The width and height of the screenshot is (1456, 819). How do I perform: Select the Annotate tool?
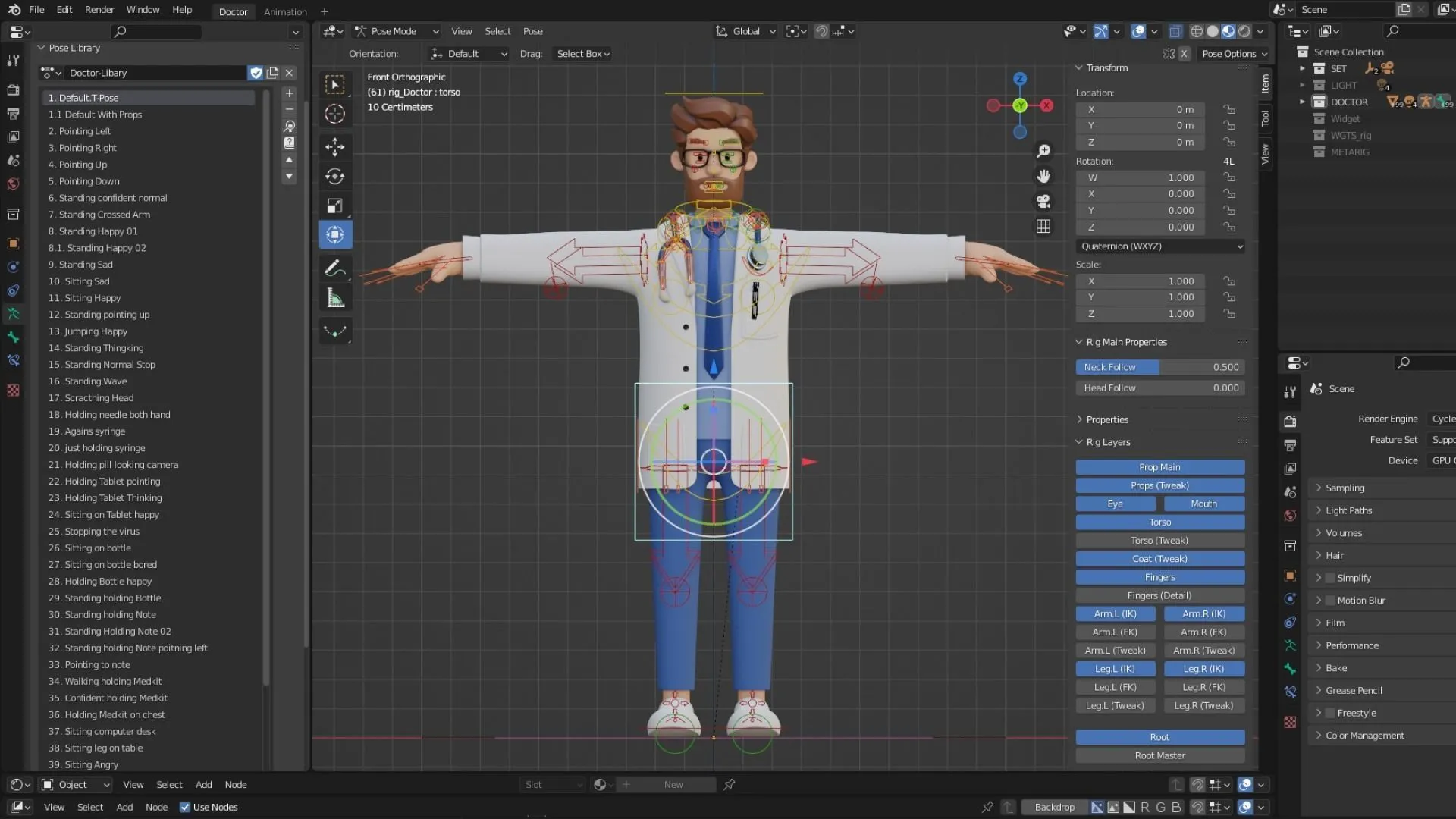(x=335, y=268)
